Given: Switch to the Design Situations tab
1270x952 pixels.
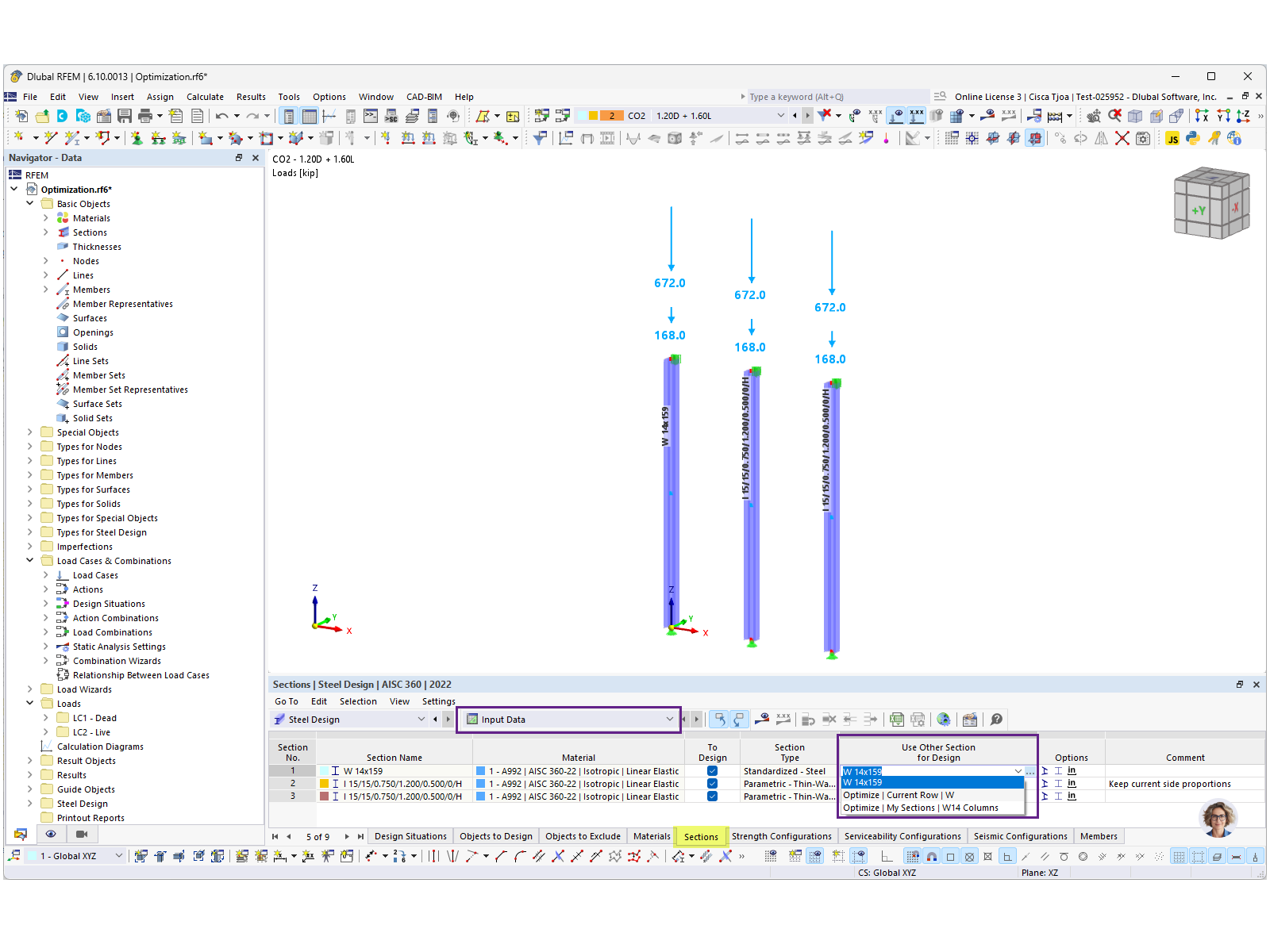Looking at the screenshot, I should click(x=410, y=836).
